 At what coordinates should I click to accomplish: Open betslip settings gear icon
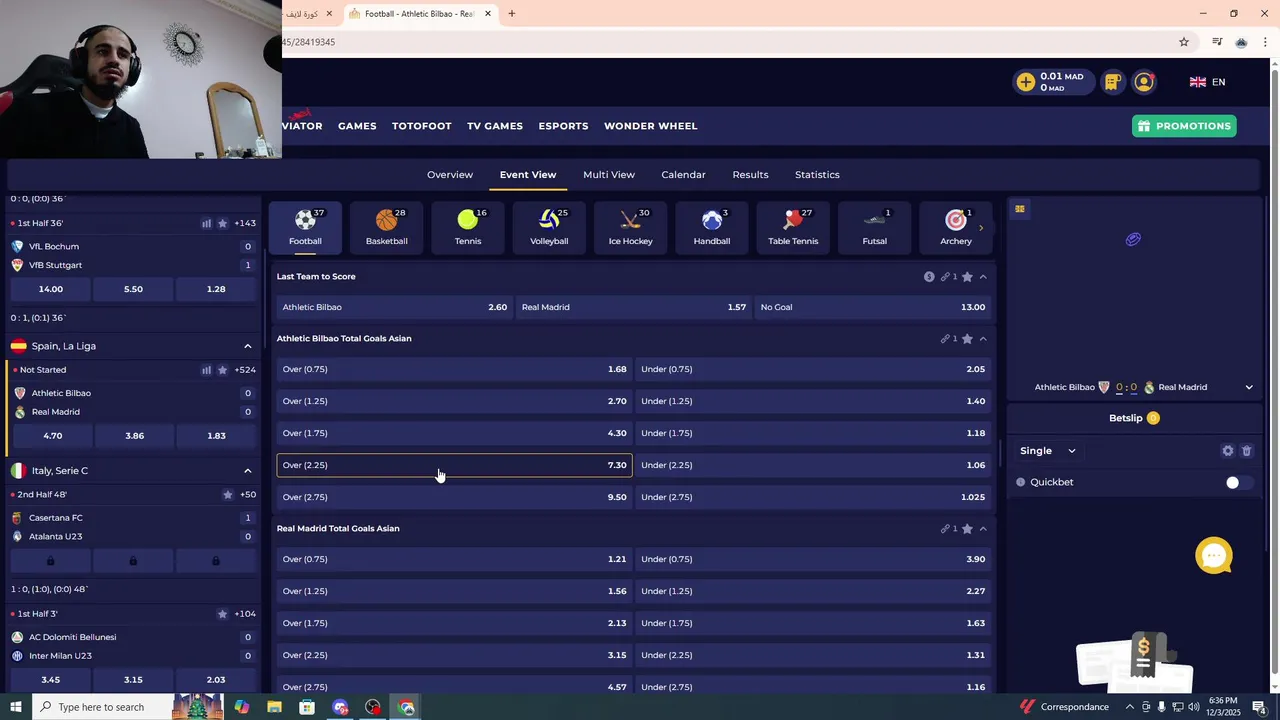point(1228,451)
